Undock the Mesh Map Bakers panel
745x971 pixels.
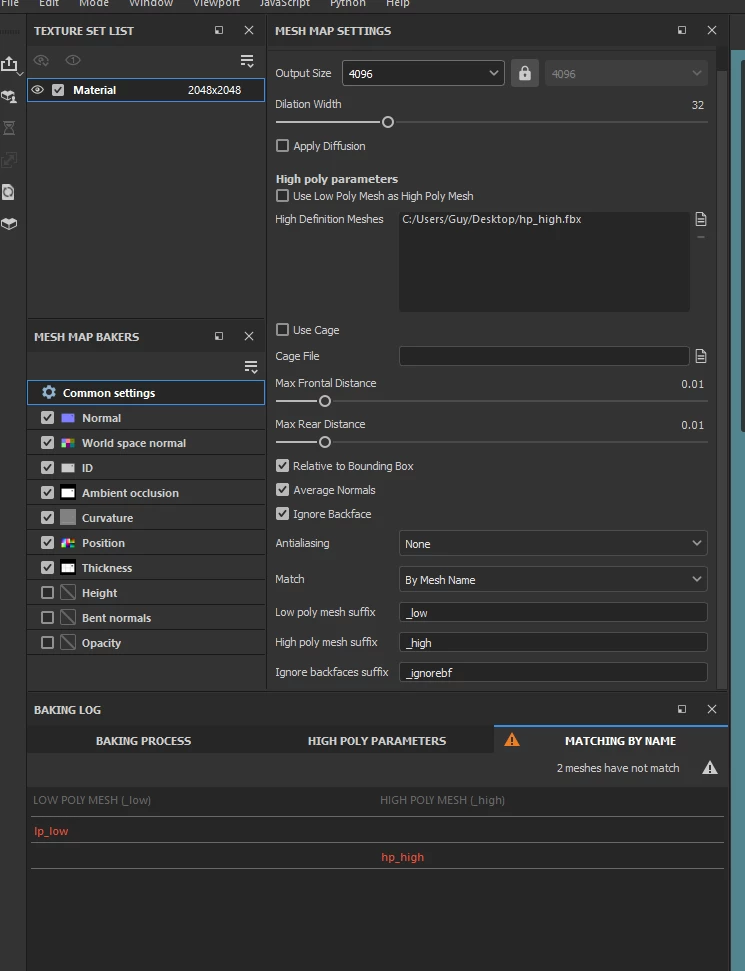[x=219, y=336]
